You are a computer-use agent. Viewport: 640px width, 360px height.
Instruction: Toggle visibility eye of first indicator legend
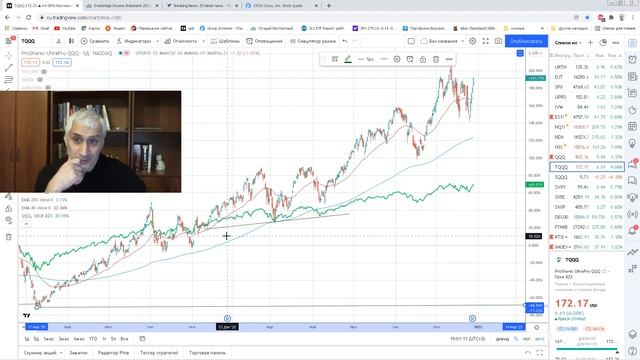(x=44, y=72)
